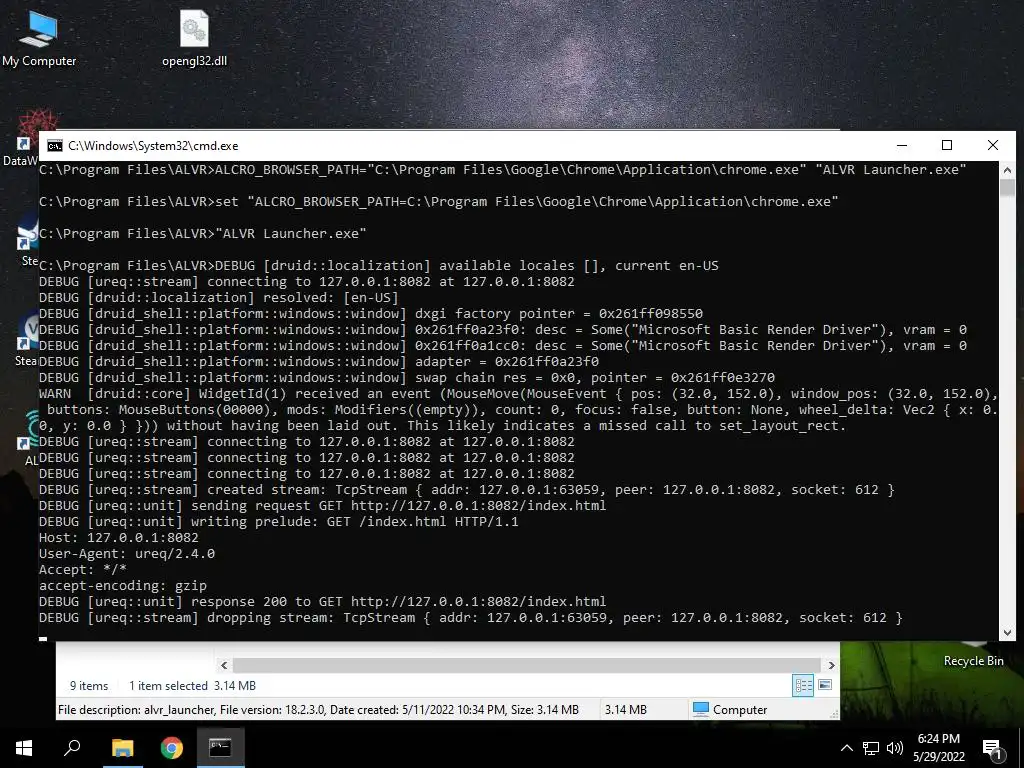Open the notification center icon
The height and width of the screenshot is (768, 1024).
point(992,749)
